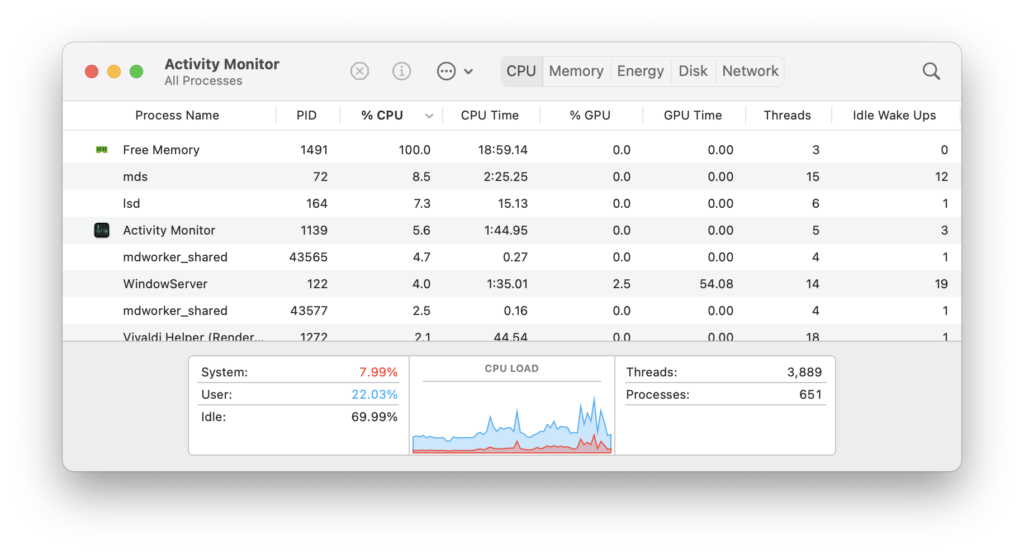The width and height of the screenshot is (1024, 554).
Task: Sort by Process Name column header
Action: point(177,115)
